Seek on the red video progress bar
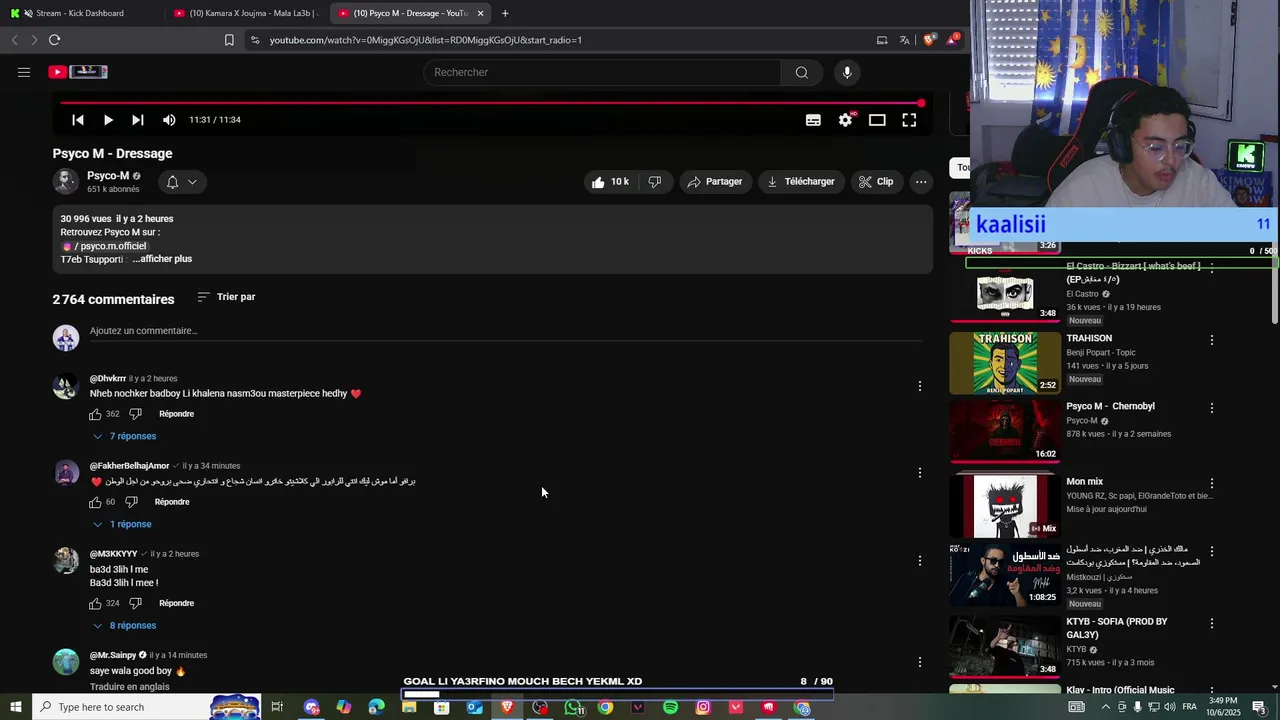Image resolution: width=1280 pixels, height=720 pixels. (491, 102)
